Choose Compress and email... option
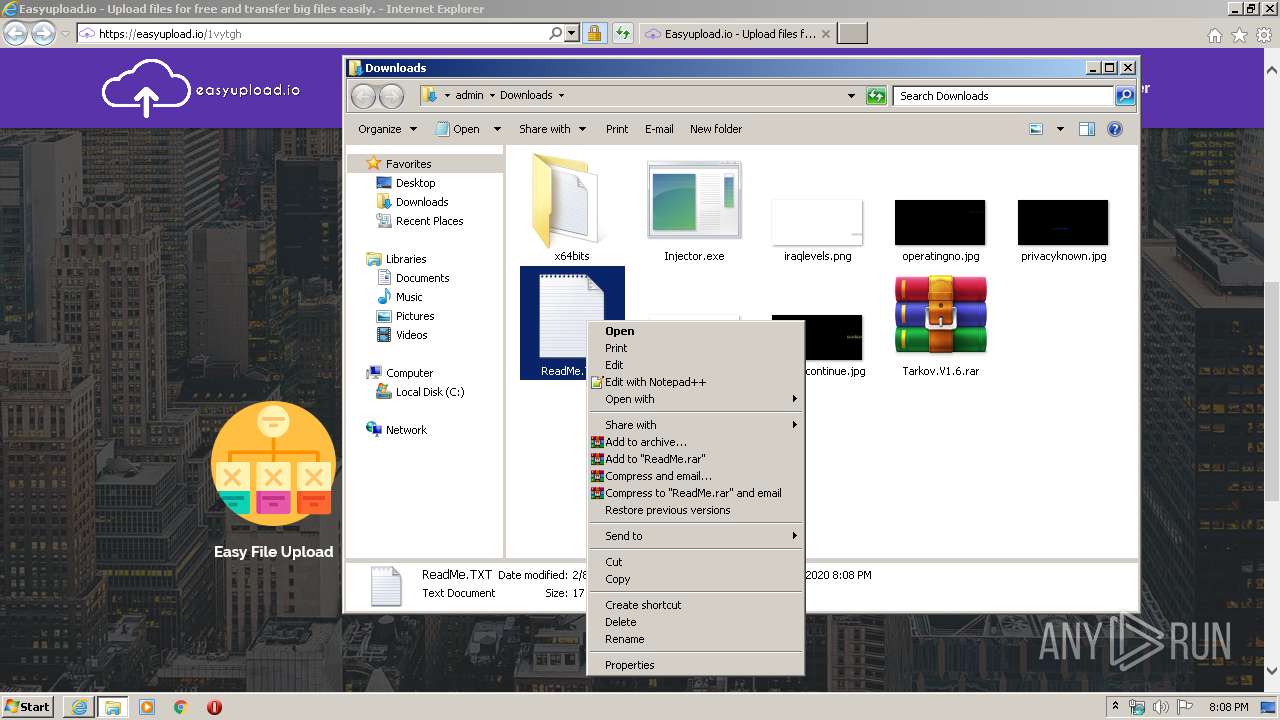1280x720 pixels. 695,476
